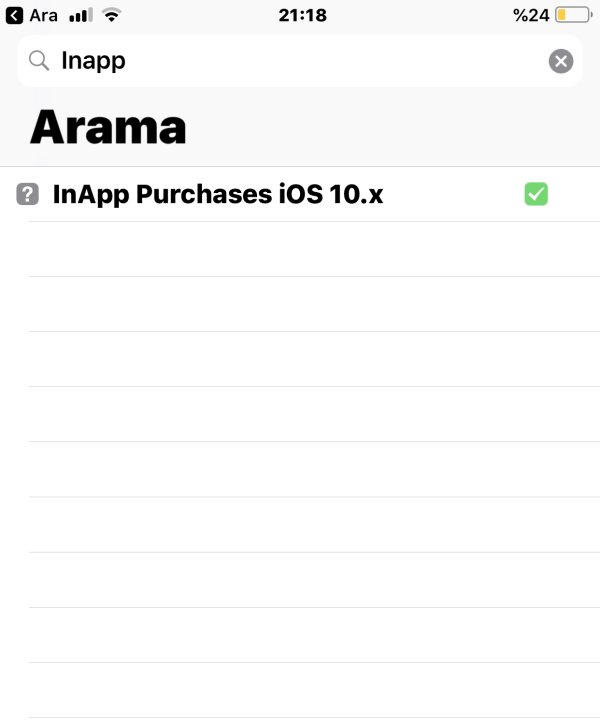Screen dimensions: 600x726
Task: Tap the question mark package icon
Action: (x=28, y=194)
